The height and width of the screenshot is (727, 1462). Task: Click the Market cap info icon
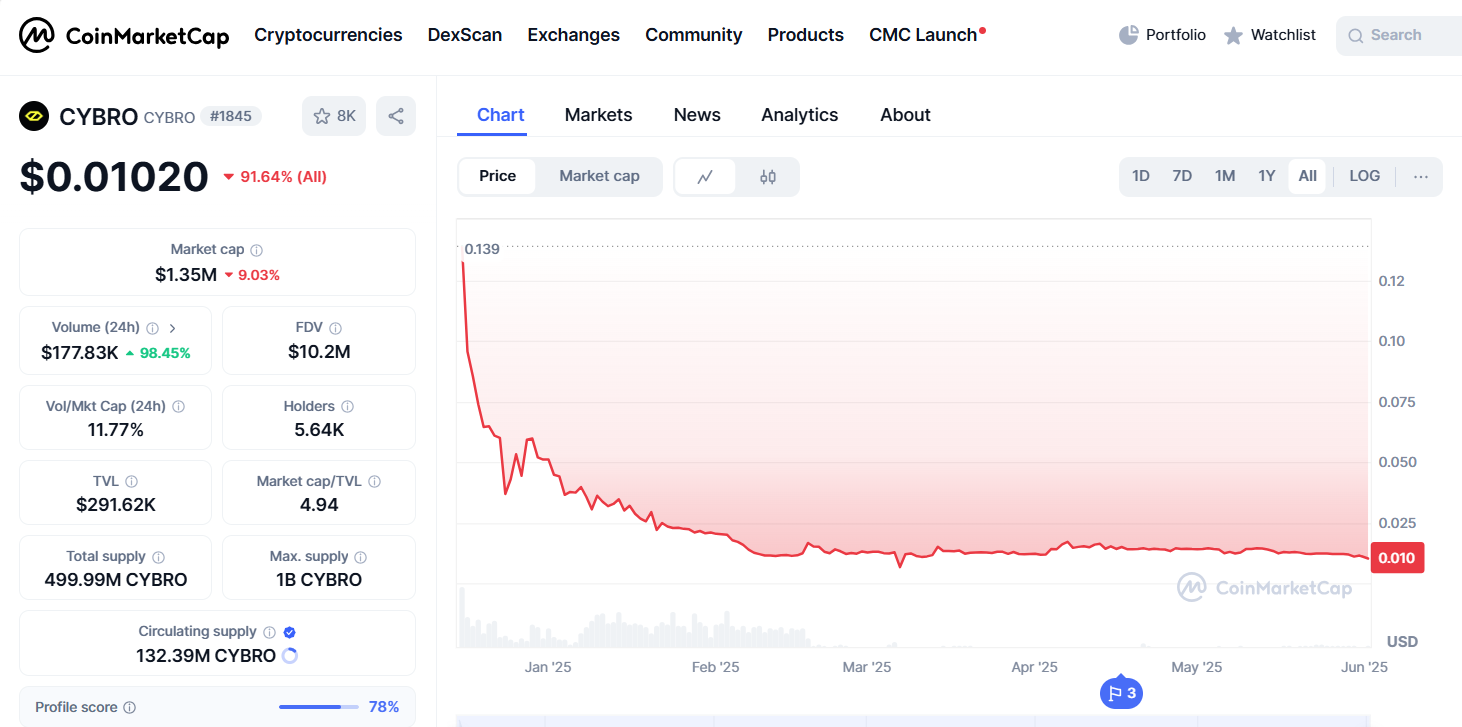(257, 250)
